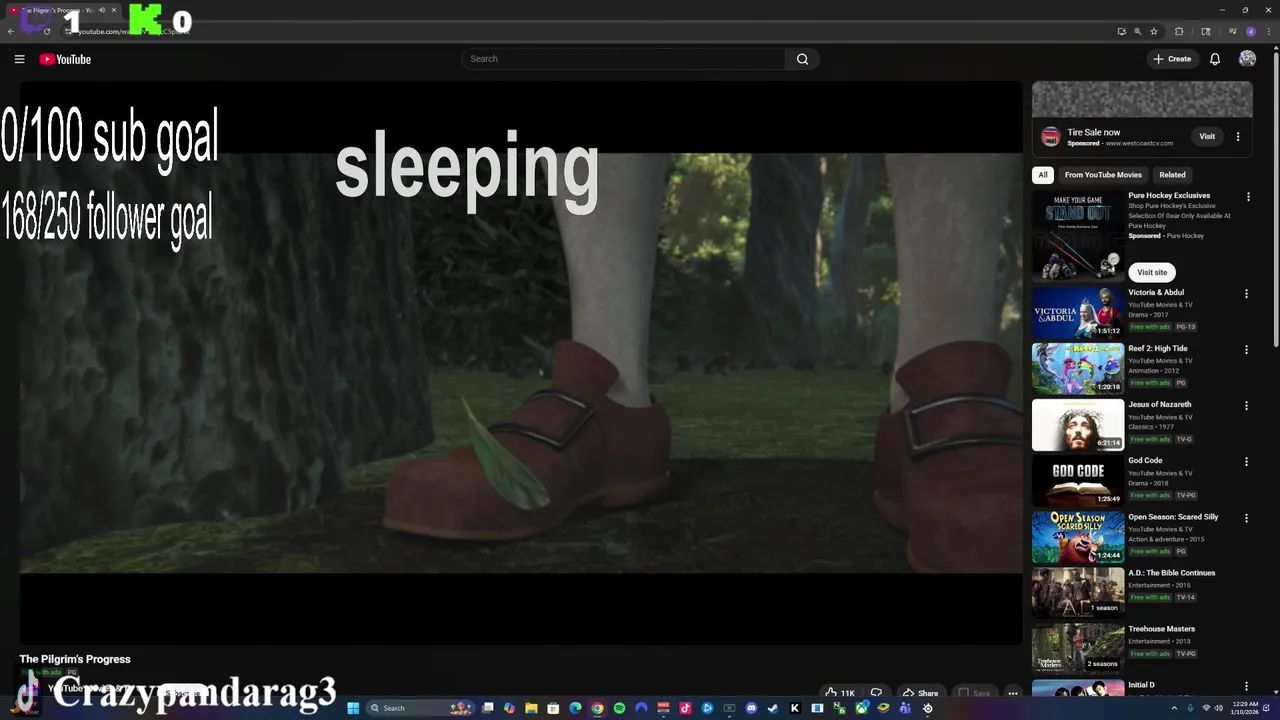Open options menu for Reef 2: High Tide

[x=1246, y=350]
